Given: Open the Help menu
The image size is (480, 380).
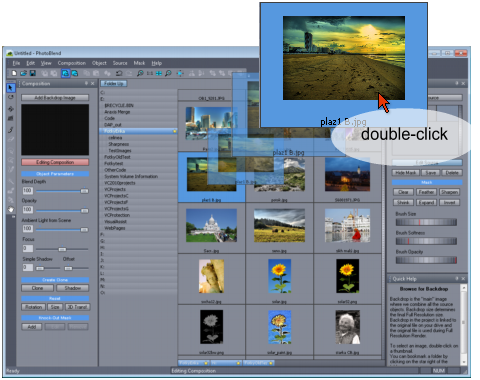Looking at the screenshot, I should [x=157, y=63].
